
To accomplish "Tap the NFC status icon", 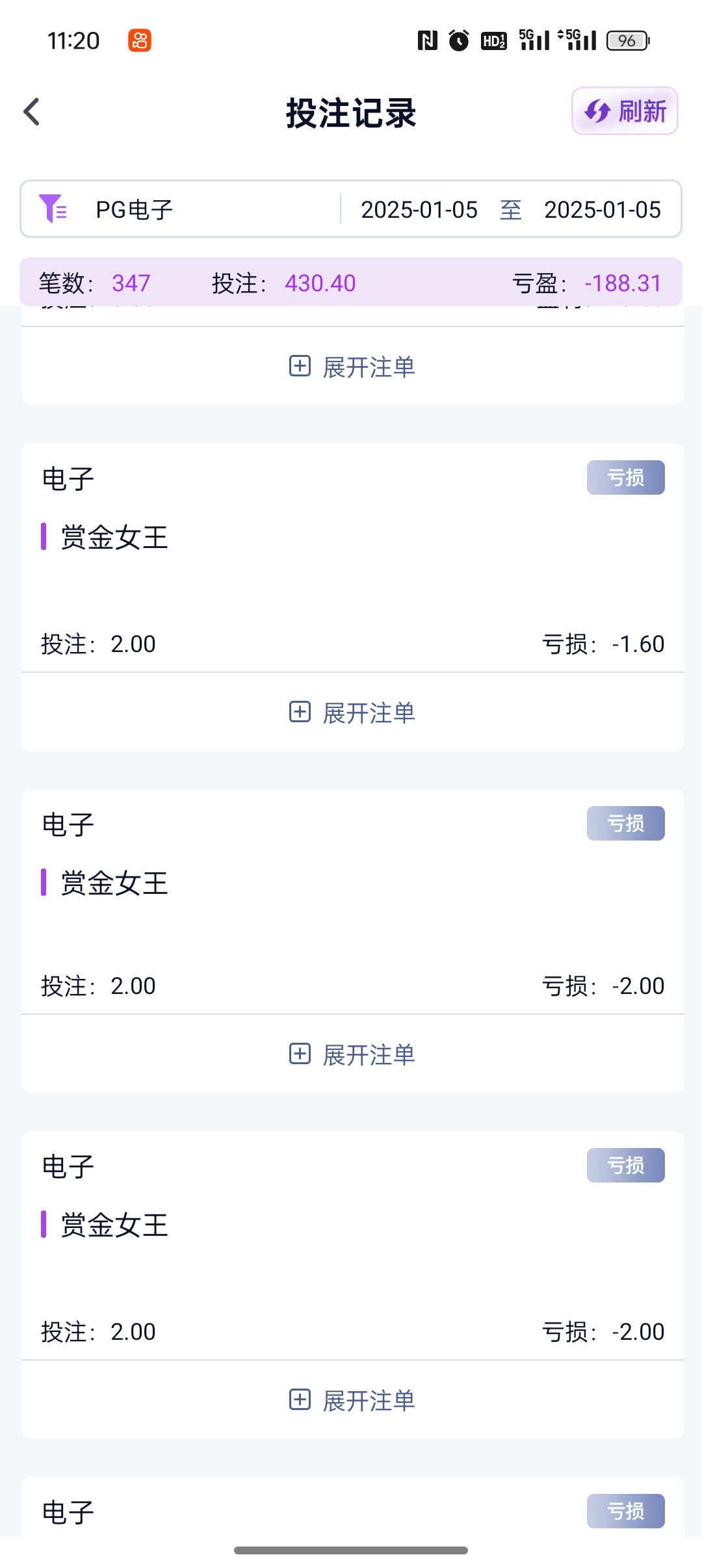I will 427,40.
